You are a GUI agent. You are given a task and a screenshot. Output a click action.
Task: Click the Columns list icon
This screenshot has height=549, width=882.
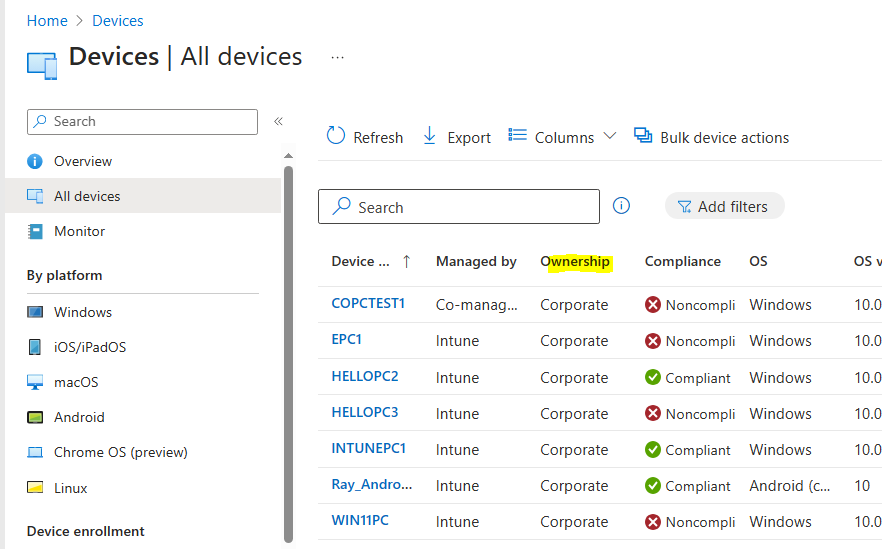[x=518, y=135]
